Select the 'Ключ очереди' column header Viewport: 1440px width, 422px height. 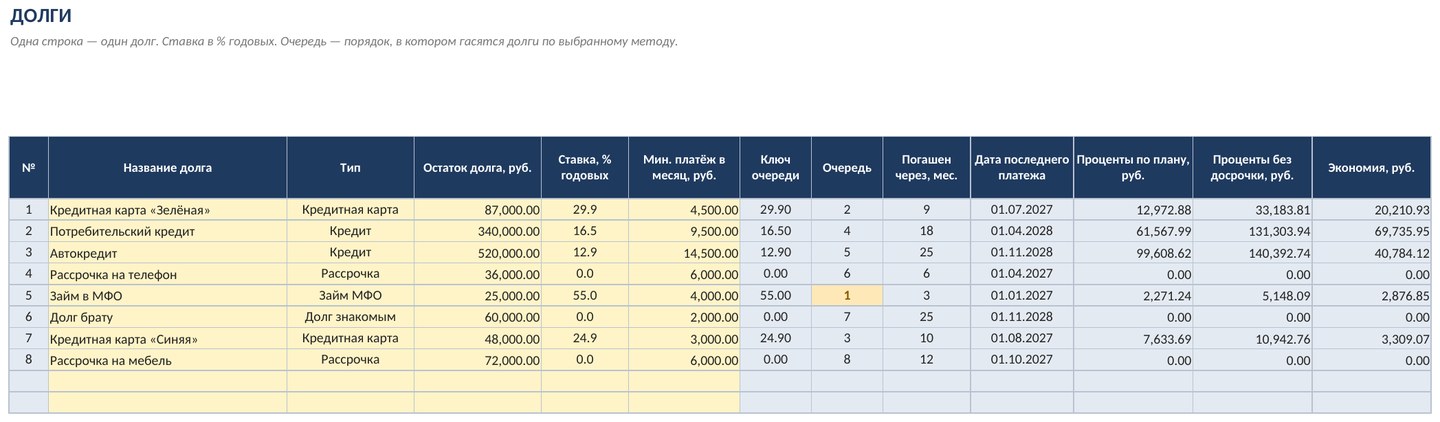point(775,168)
